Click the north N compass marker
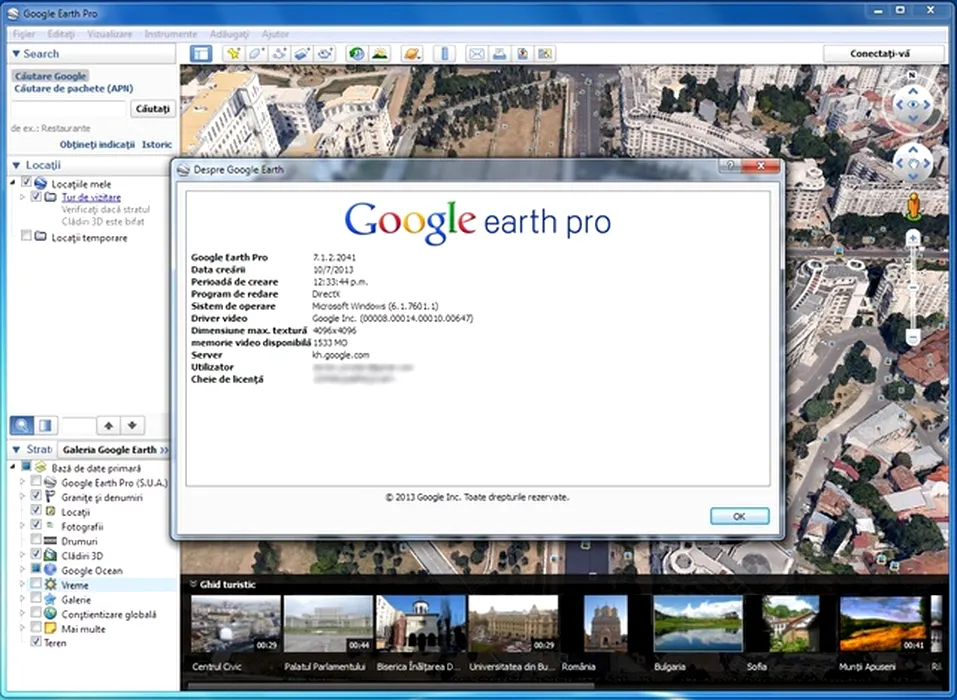The width and height of the screenshot is (957, 700). click(x=912, y=75)
